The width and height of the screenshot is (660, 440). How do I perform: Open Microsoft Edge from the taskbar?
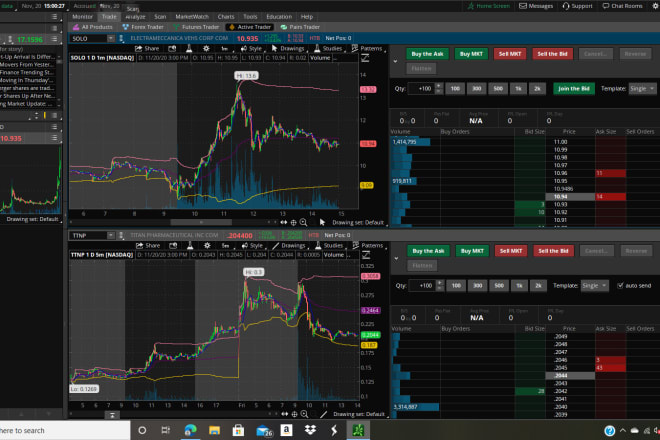point(190,430)
